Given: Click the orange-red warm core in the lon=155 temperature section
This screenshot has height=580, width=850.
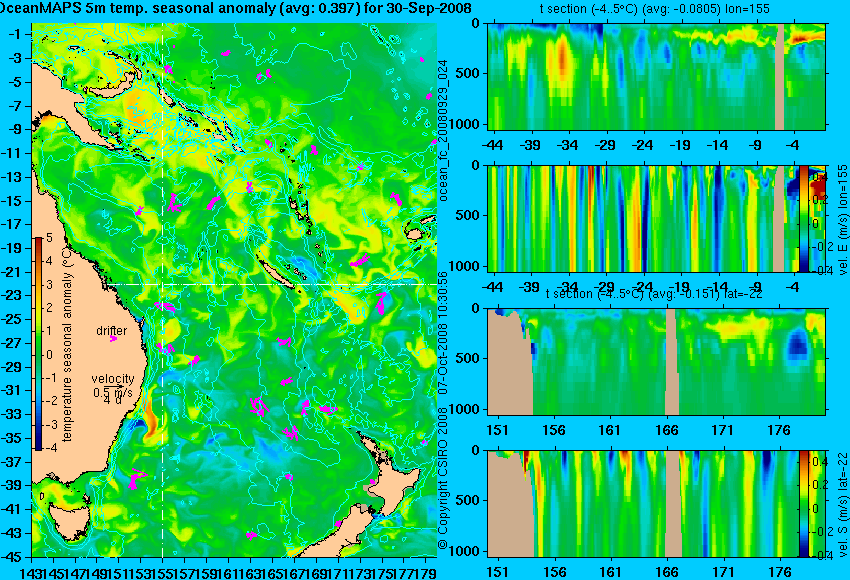Looking at the screenshot, I should coord(563,59).
